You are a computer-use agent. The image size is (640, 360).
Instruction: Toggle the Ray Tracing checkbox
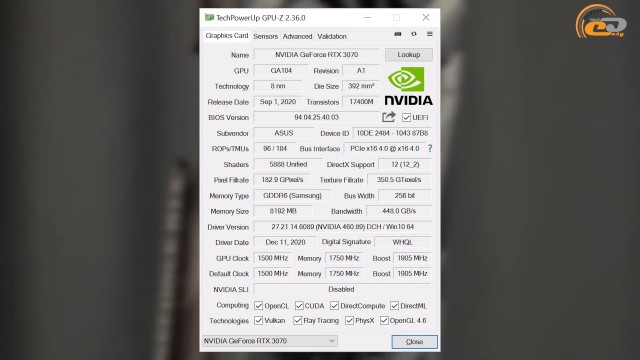click(x=298, y=321)
